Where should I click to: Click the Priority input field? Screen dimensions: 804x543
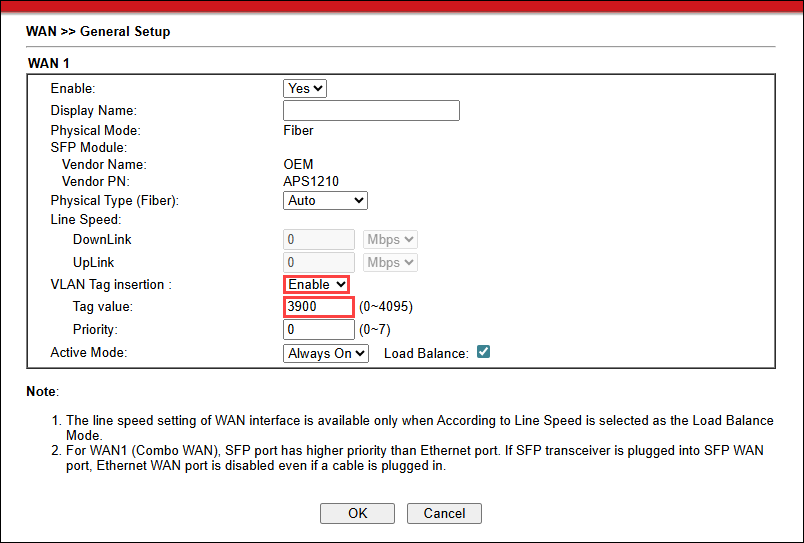click(319, 329)
